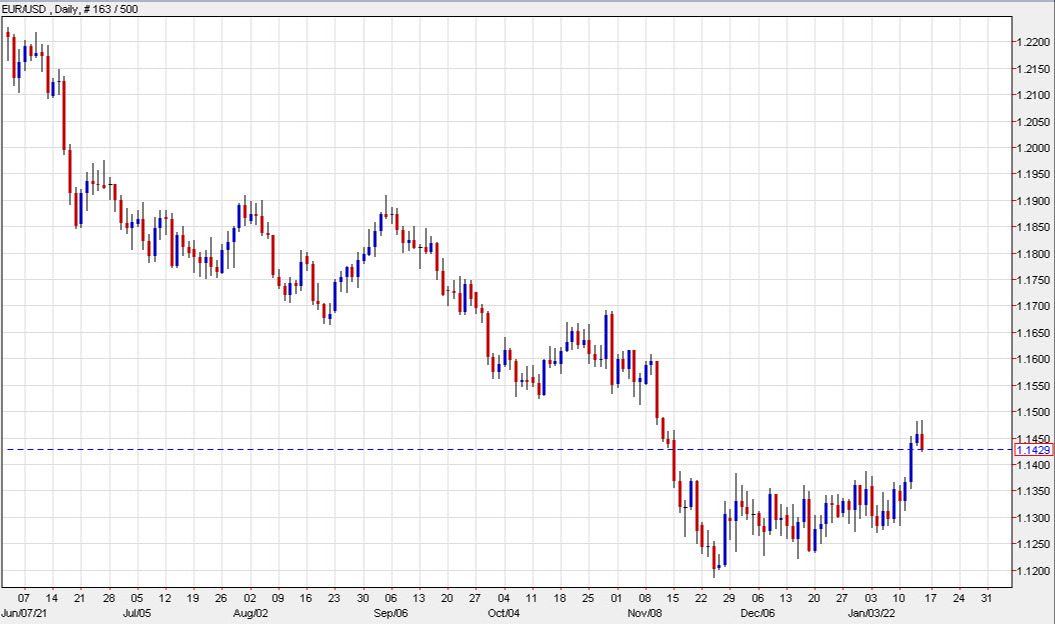Click the EUR/USD Daily chart title

(70, 9)
